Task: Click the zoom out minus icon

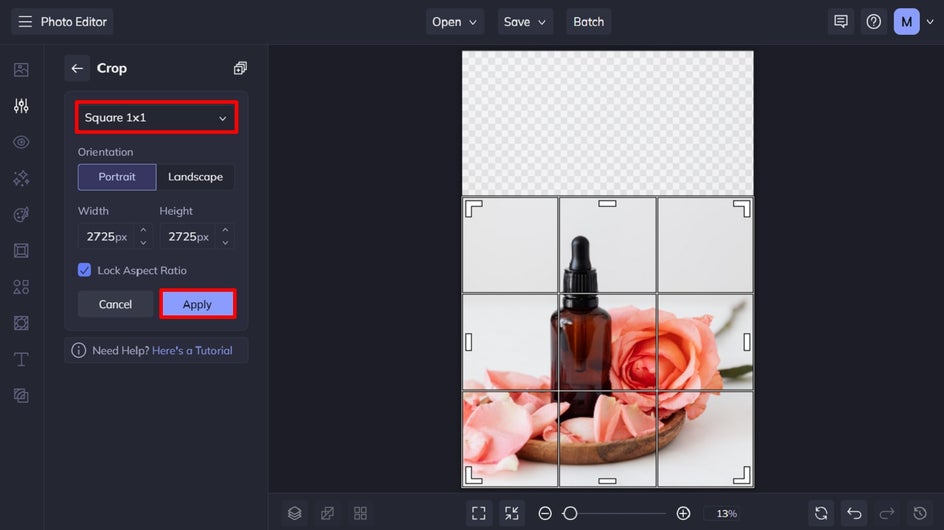Action: pyautogui.click(x=545, y=513)
